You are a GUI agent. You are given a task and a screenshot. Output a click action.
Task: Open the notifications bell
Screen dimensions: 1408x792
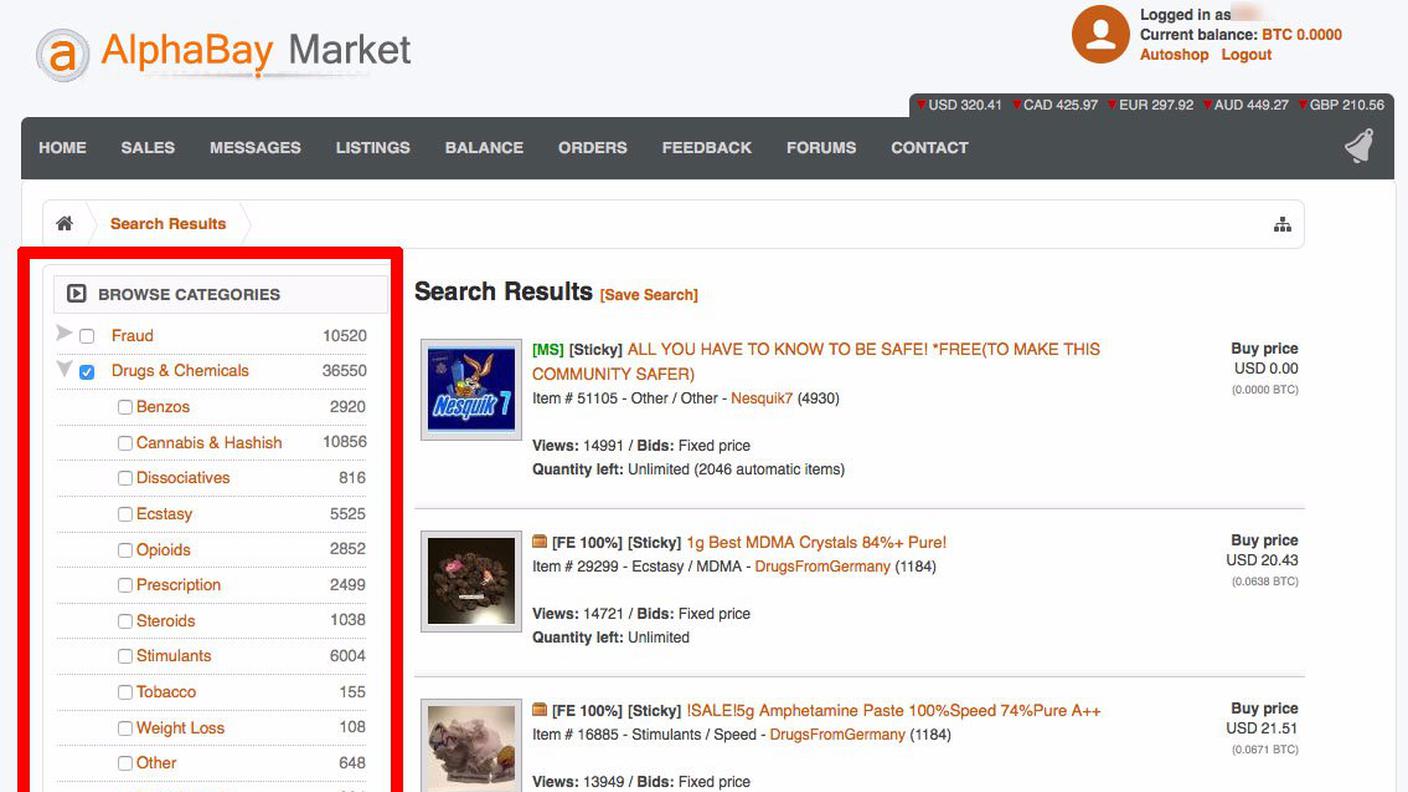pos(1359,147)
